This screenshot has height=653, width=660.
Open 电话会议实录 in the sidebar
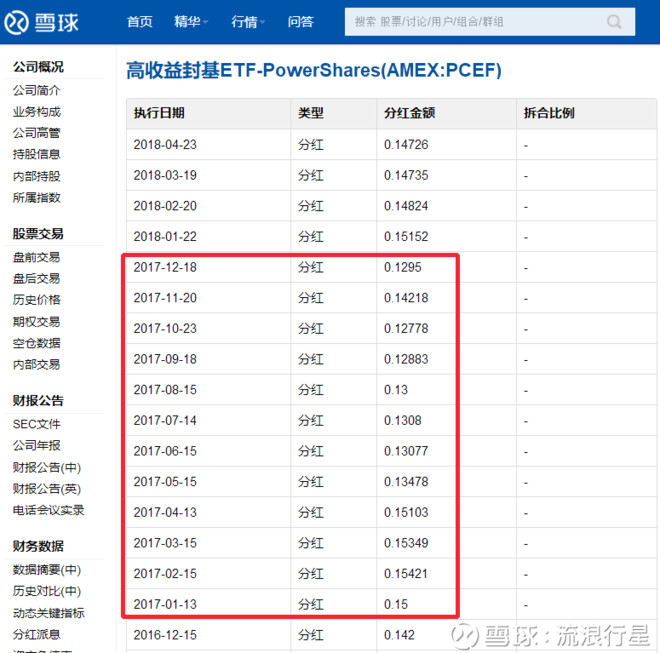(48, 510)
